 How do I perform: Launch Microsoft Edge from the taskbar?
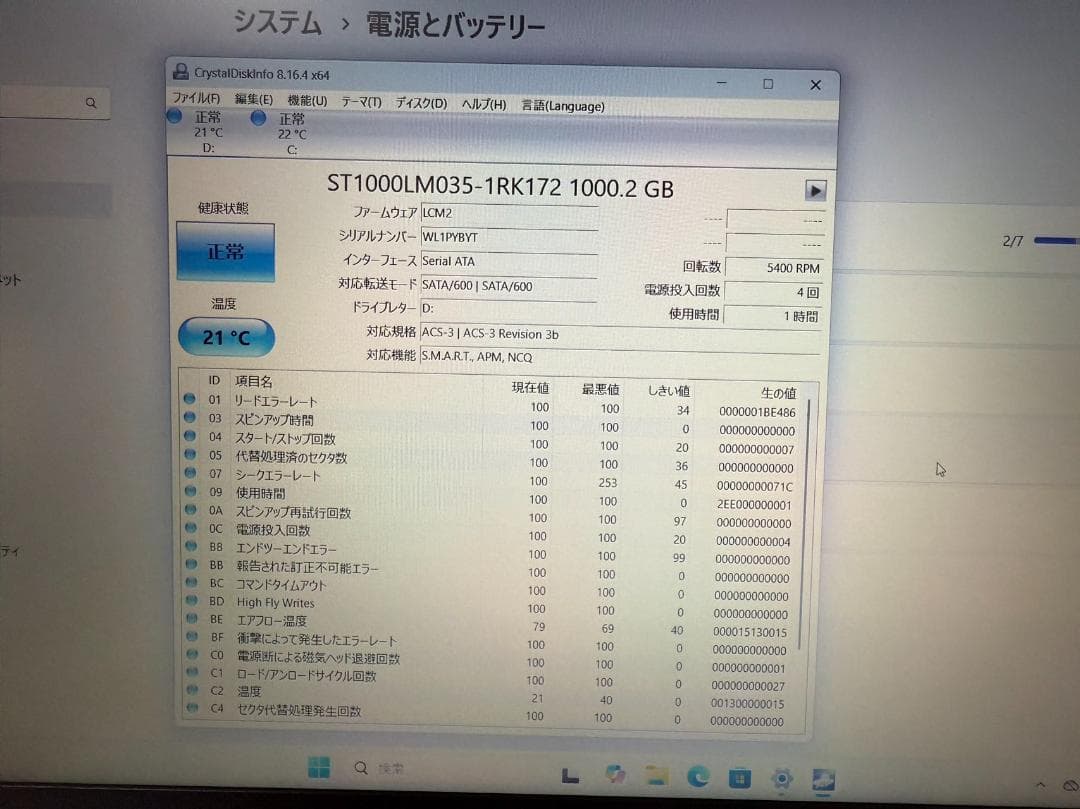click(x=698, y=776)
